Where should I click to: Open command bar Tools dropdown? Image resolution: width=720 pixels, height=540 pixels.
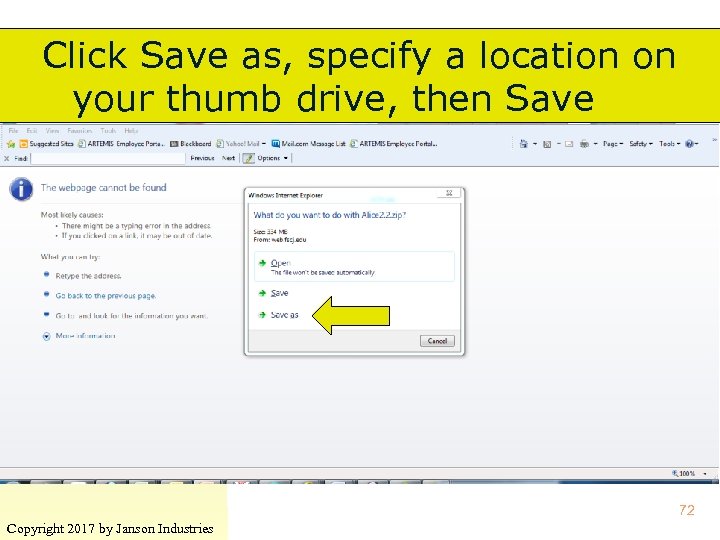pyautogui.click(x=669, y=144)
